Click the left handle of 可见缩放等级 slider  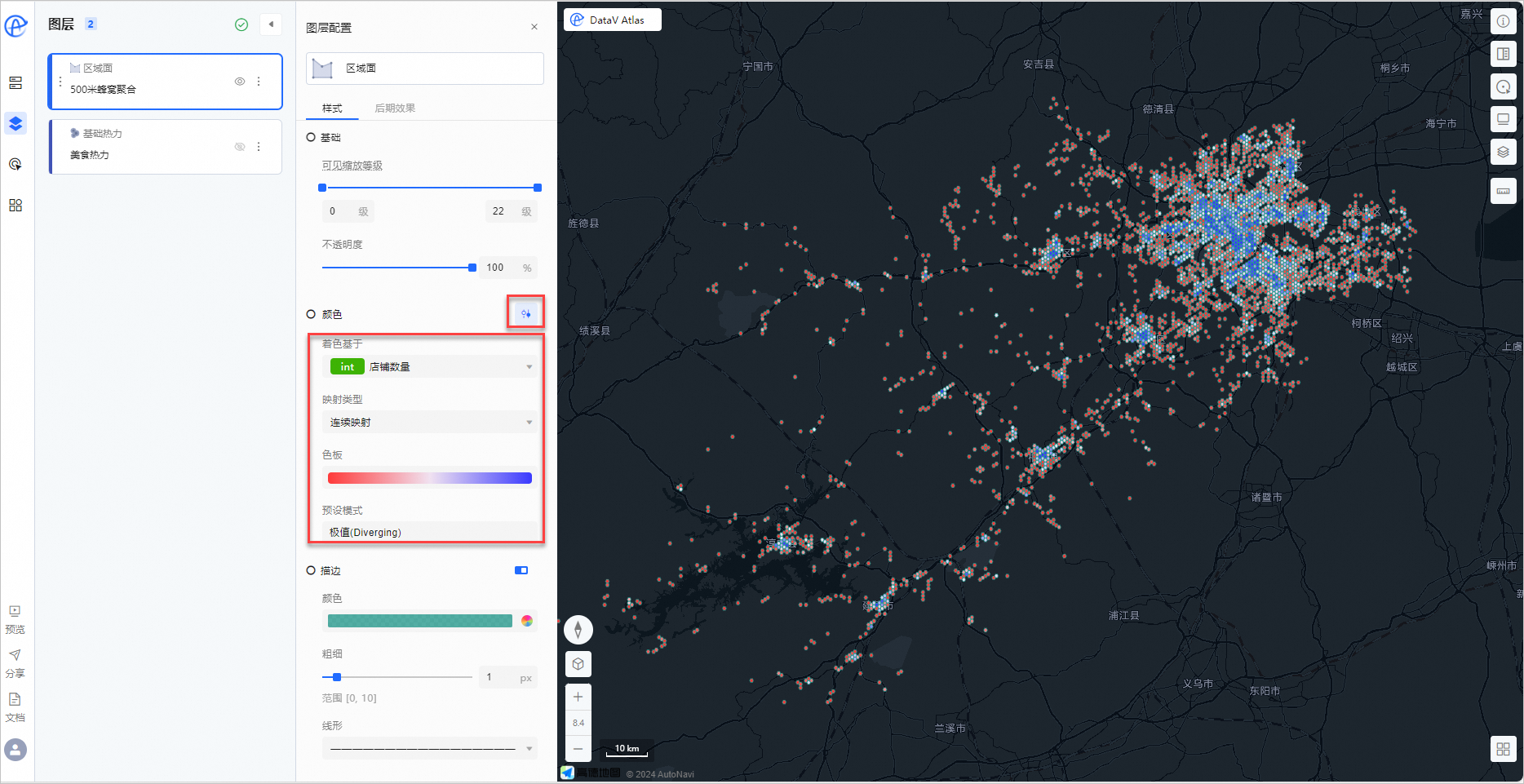point(322,188)
